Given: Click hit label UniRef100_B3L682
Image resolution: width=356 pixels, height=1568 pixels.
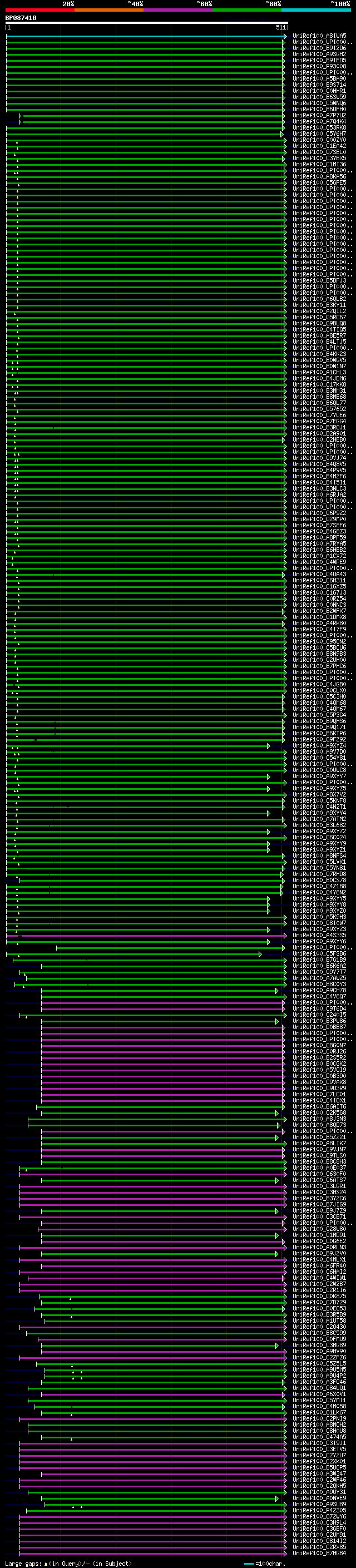Looking at the screenshot, I should click(x=319, y=825).
